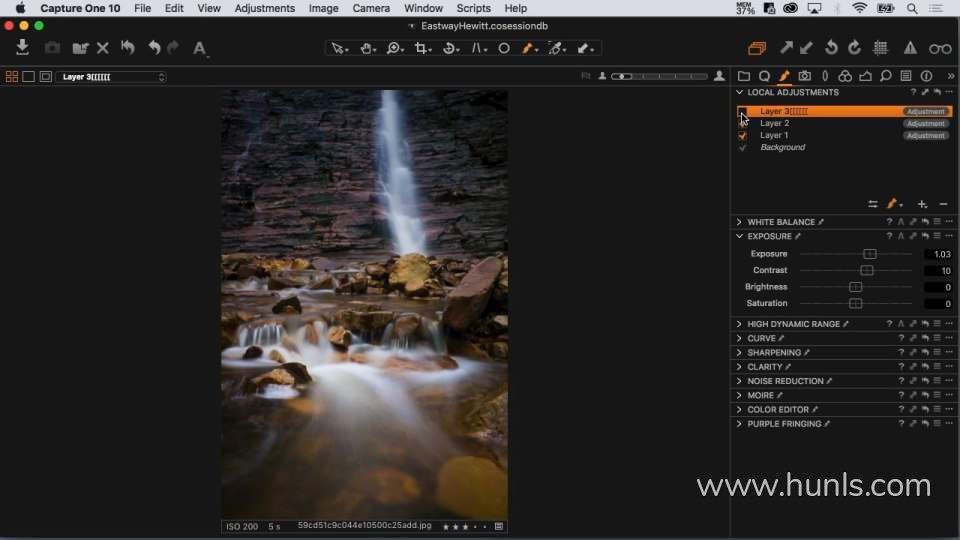Open the Library folder tool tab
This screenshot has height=540, width=960.
[744, 76]
